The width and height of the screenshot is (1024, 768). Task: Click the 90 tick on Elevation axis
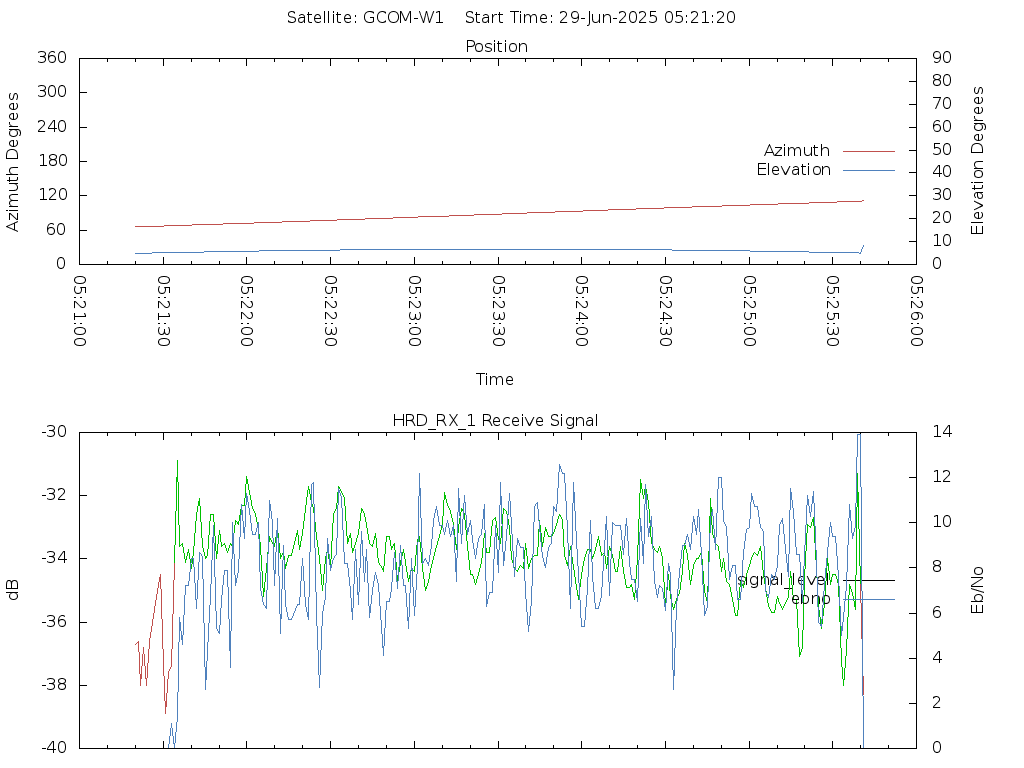(942, 57)
